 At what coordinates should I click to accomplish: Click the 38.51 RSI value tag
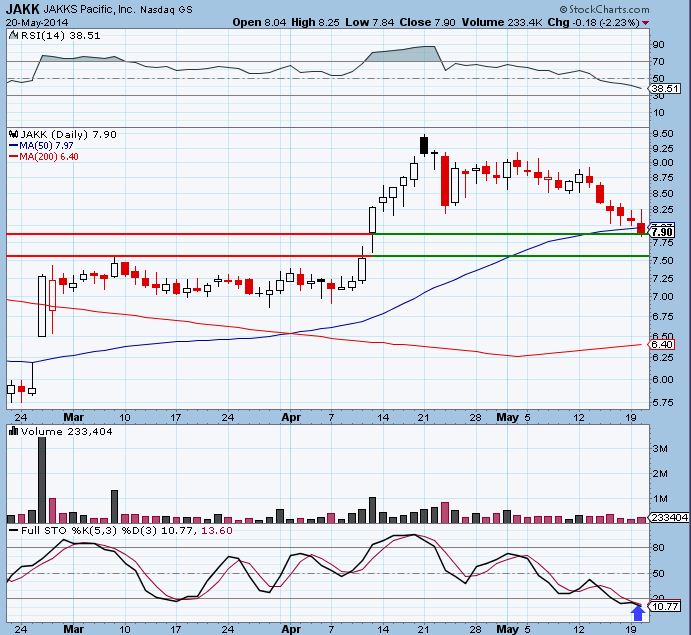665,89
